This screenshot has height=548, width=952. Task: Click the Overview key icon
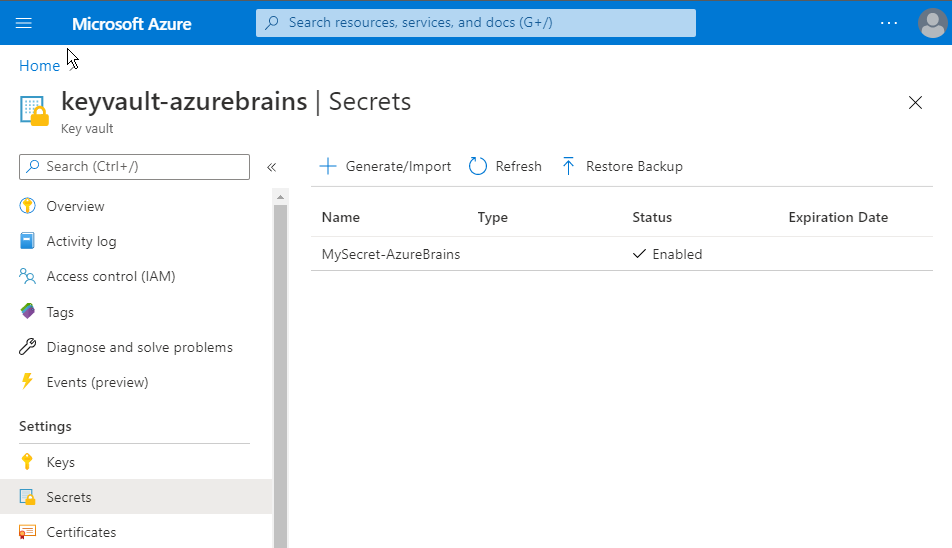coord(27,206)
